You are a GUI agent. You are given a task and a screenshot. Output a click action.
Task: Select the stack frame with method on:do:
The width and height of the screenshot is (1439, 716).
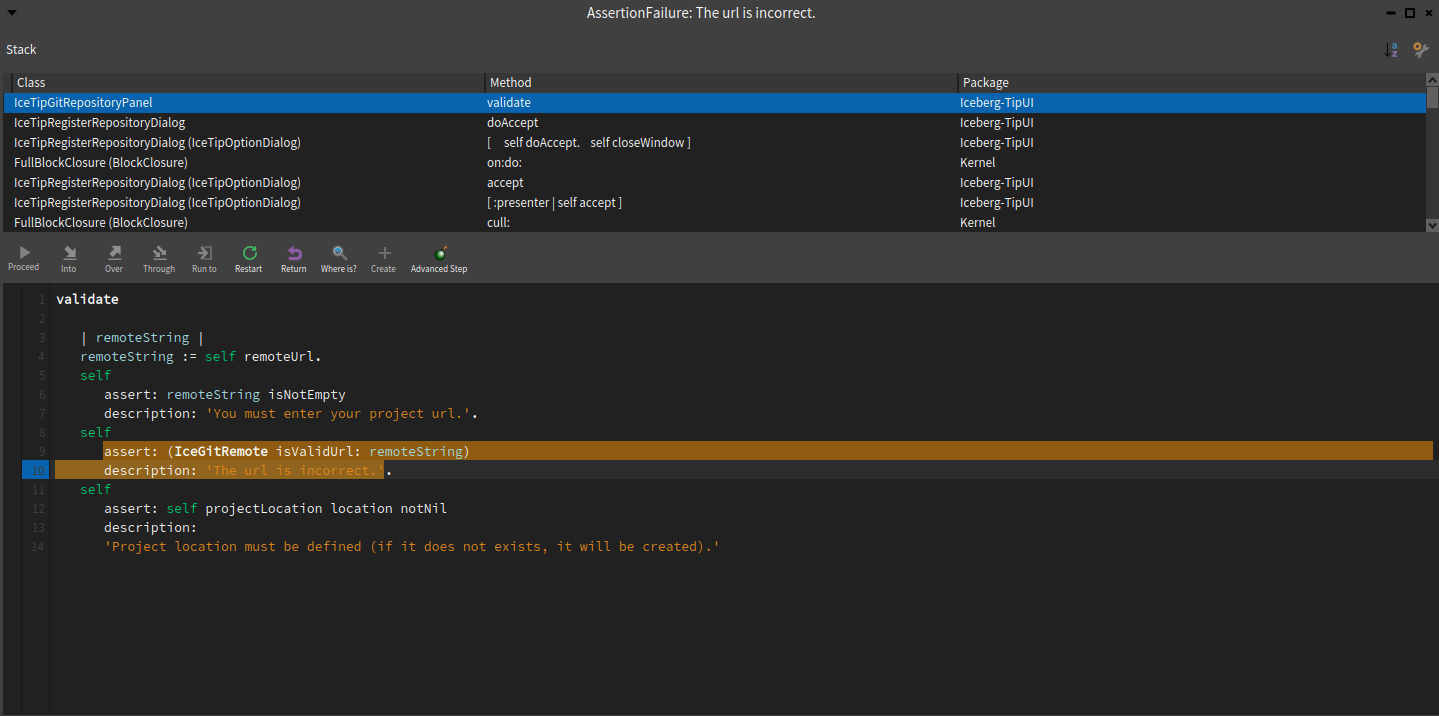pyautogui.click(x=714, y=162)
